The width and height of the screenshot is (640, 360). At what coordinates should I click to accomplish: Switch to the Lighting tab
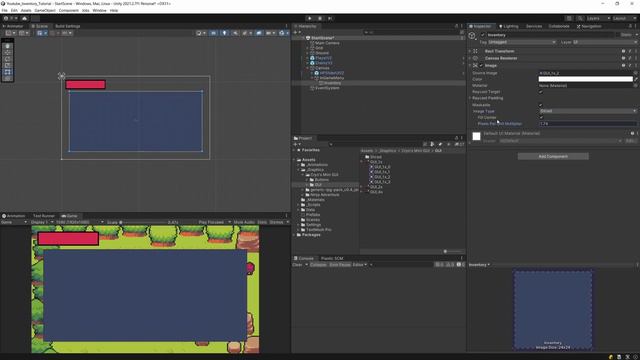coord(509,26)
